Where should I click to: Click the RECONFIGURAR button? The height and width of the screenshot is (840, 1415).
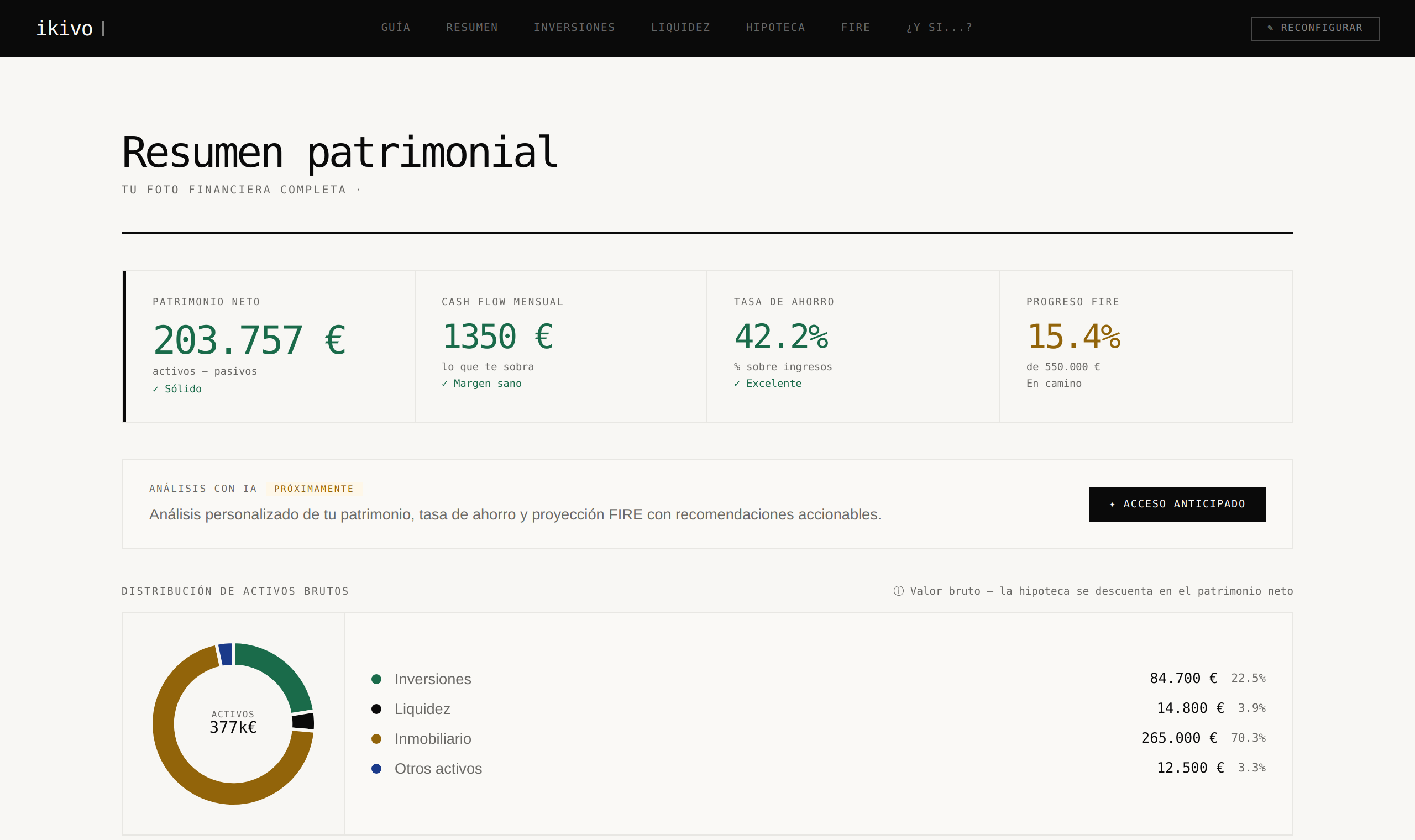click(1315, 28)
